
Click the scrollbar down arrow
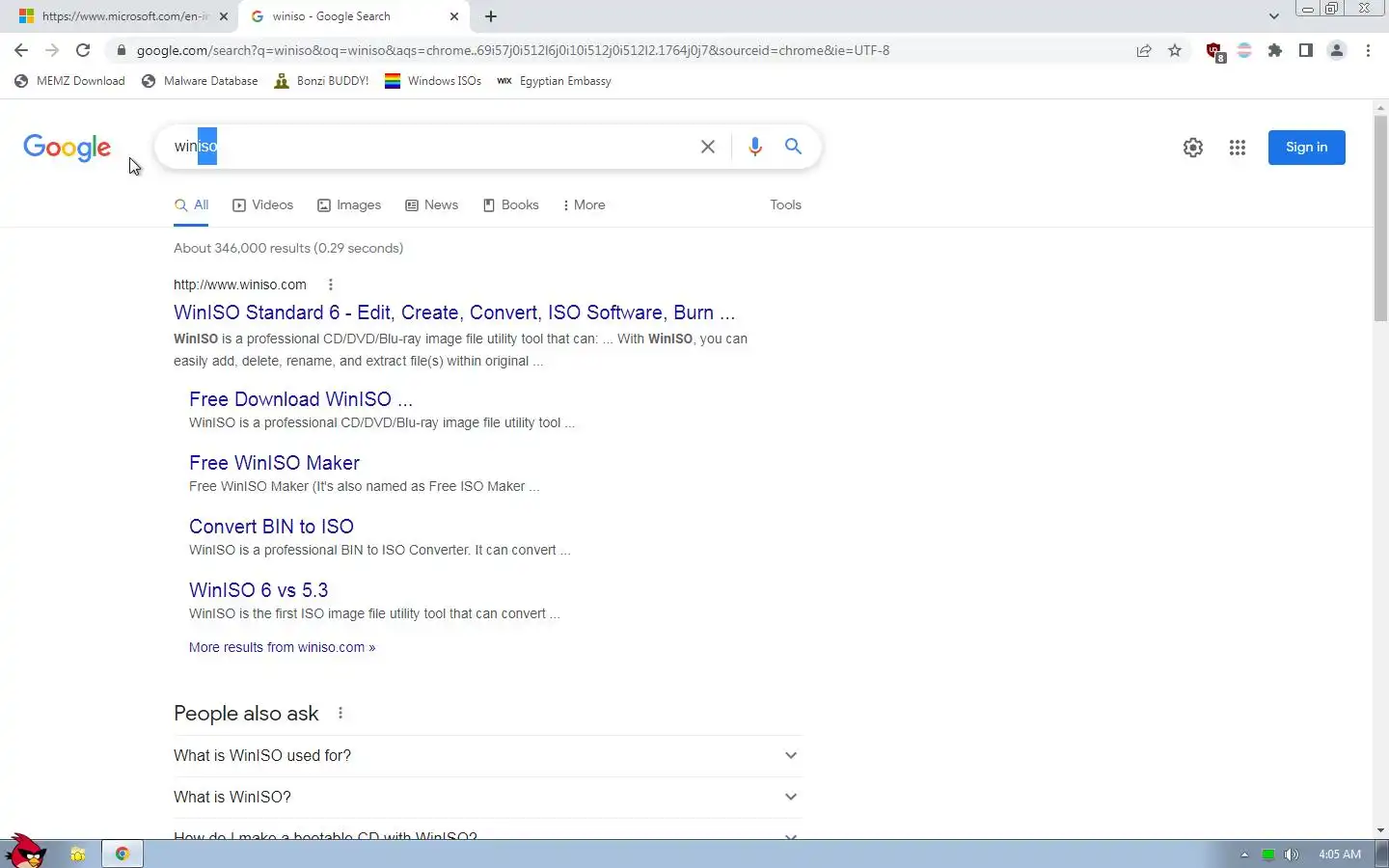(1380, 830)
